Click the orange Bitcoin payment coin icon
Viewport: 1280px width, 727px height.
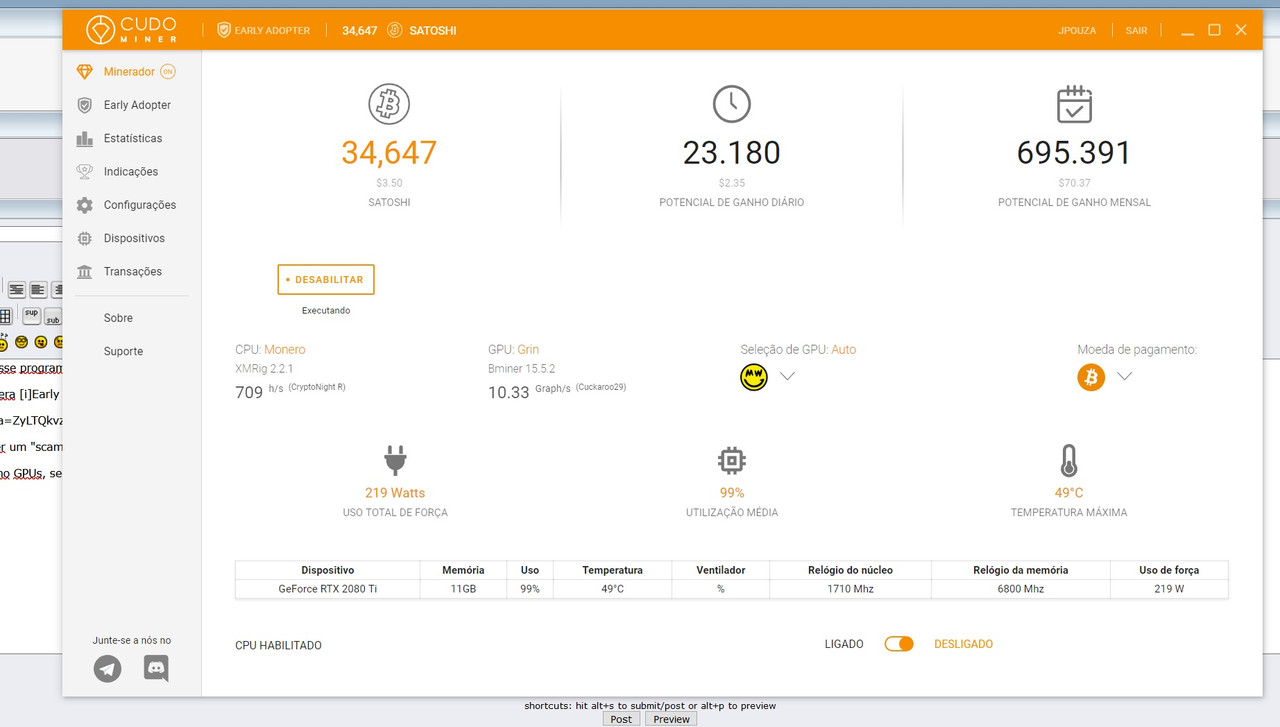coord(1091,377)
